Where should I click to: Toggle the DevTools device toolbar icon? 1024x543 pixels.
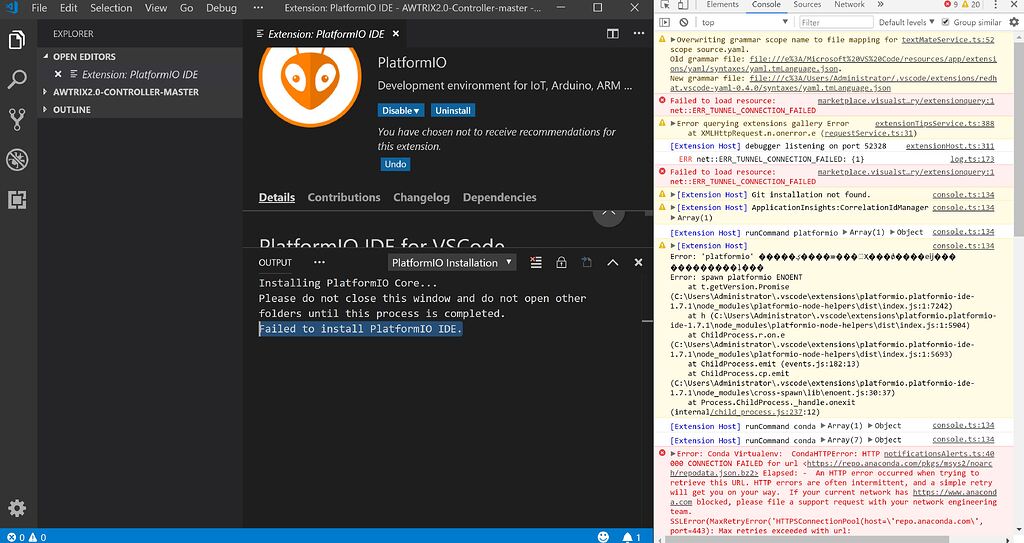[x=682, y=5]
